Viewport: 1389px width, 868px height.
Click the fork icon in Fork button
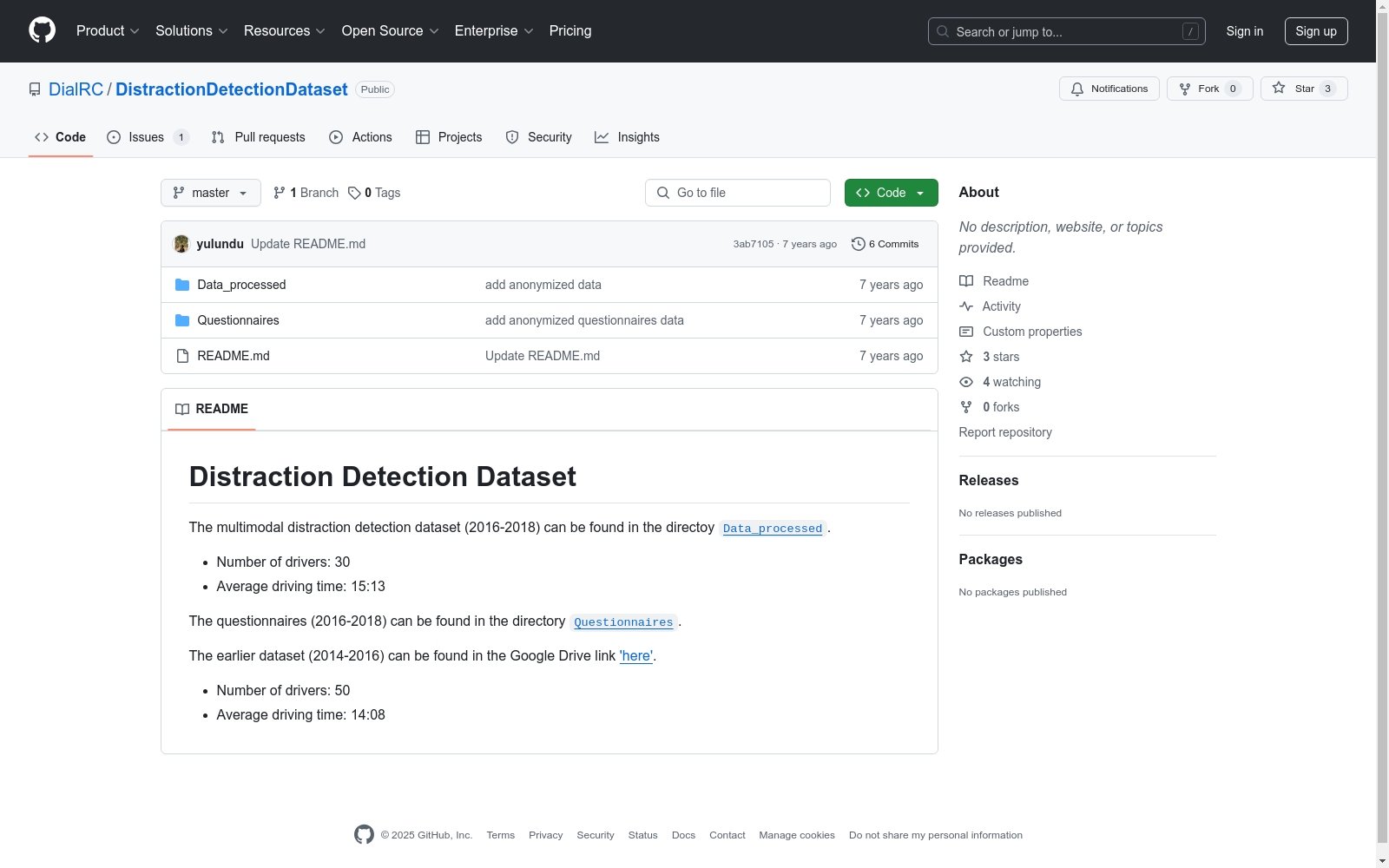coord(1185,89)
